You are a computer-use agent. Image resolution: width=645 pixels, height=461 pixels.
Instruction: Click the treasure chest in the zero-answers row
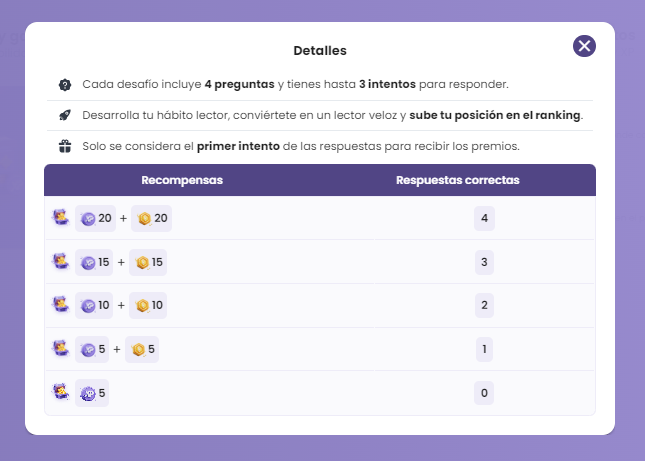coord(60,392)
